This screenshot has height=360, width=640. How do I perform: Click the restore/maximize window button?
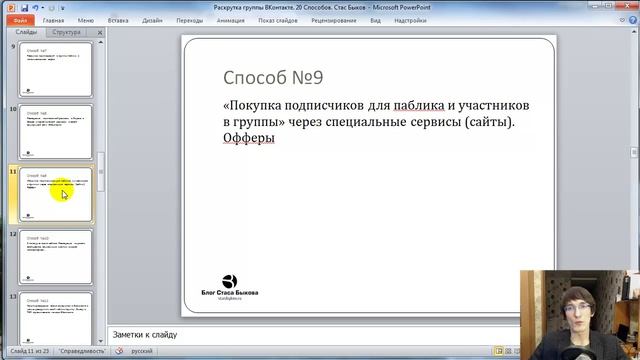pyautogui.click(x=609, y=6)
